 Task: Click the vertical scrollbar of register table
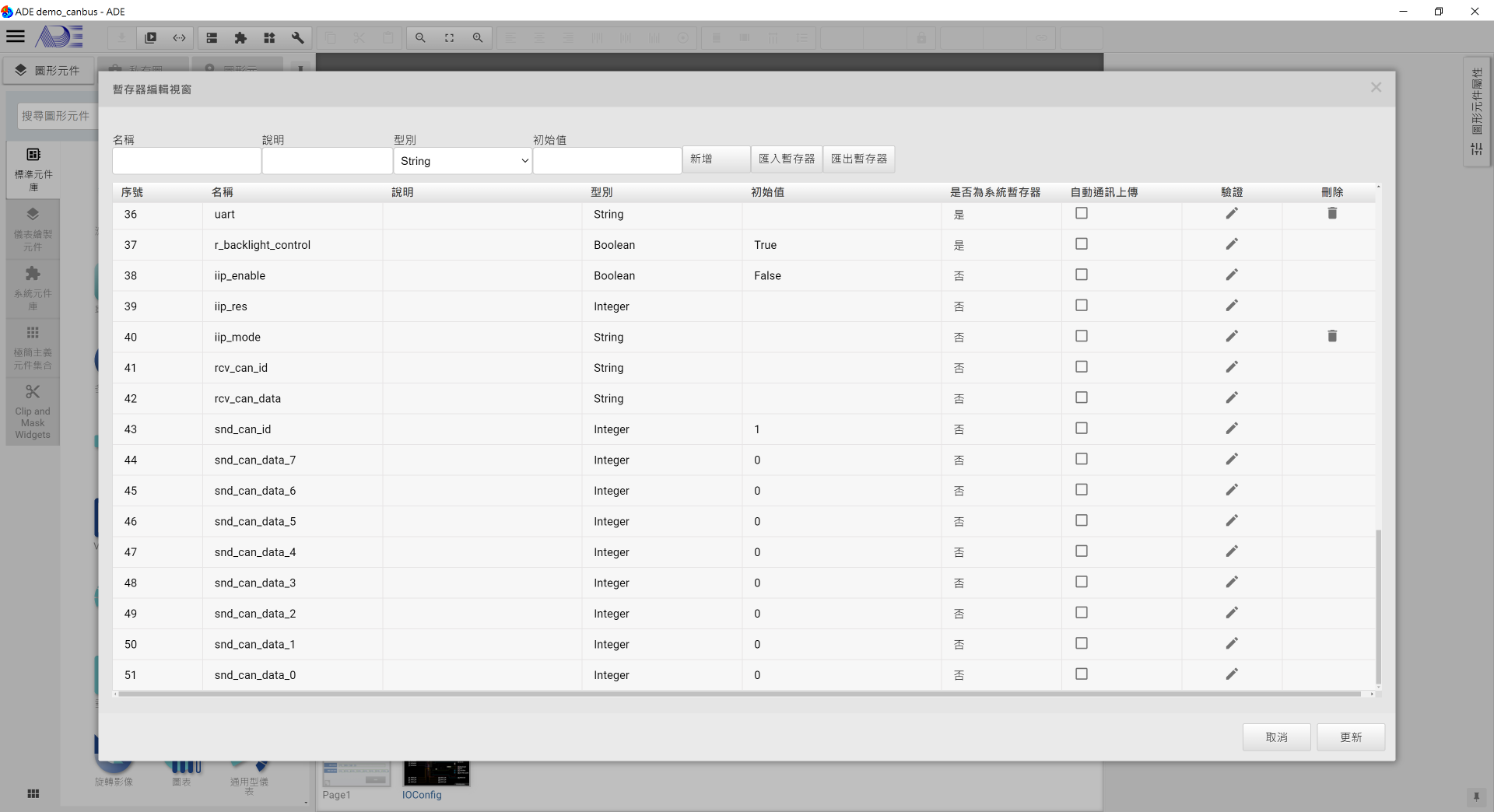(x=1378, y=607)
